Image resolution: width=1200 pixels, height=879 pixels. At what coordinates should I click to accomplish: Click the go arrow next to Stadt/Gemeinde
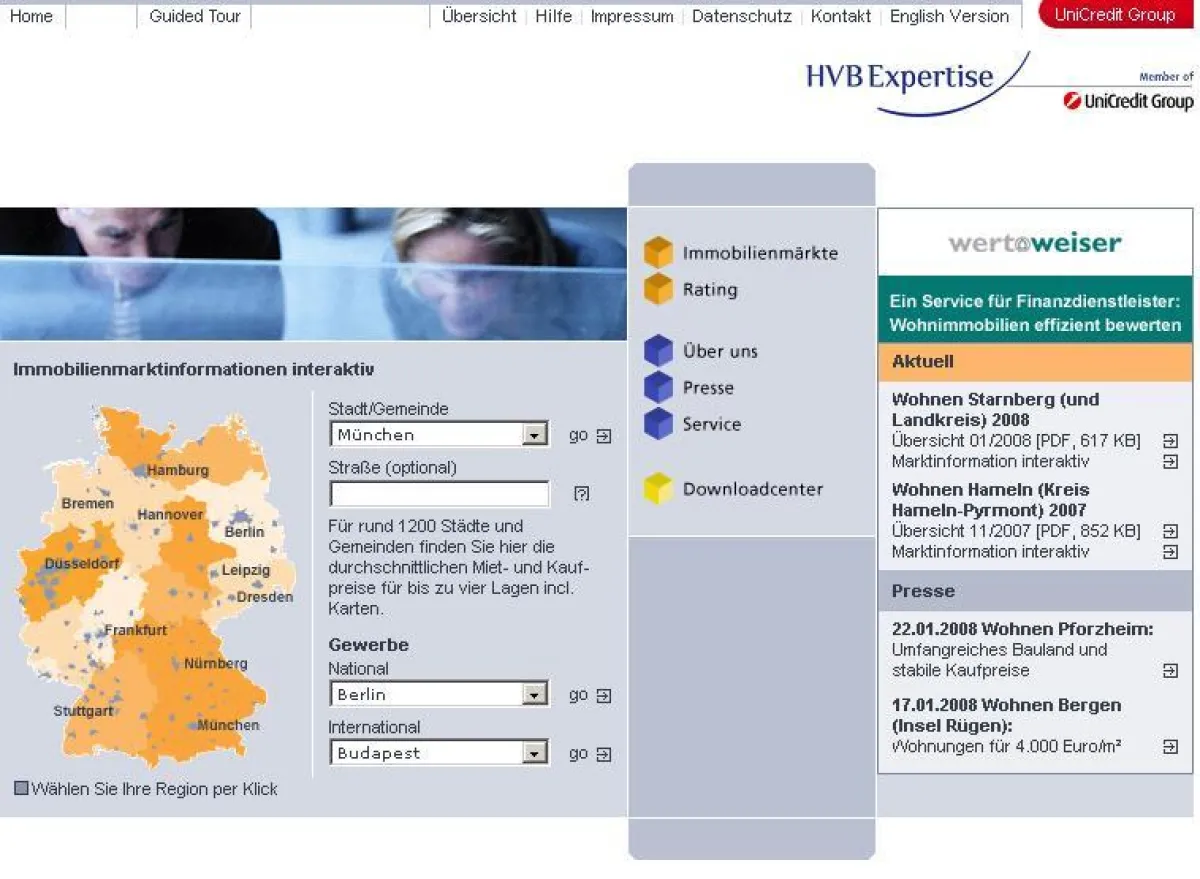click(604, 434)
